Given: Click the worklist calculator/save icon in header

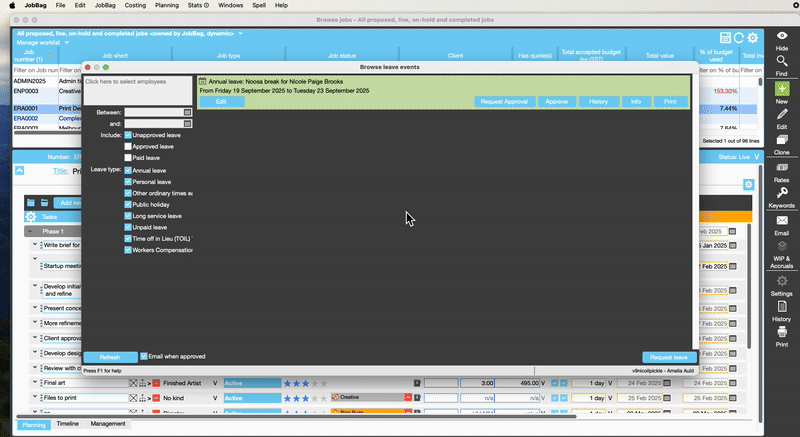Looking at the screenshot, I should (x=724, y=38).
